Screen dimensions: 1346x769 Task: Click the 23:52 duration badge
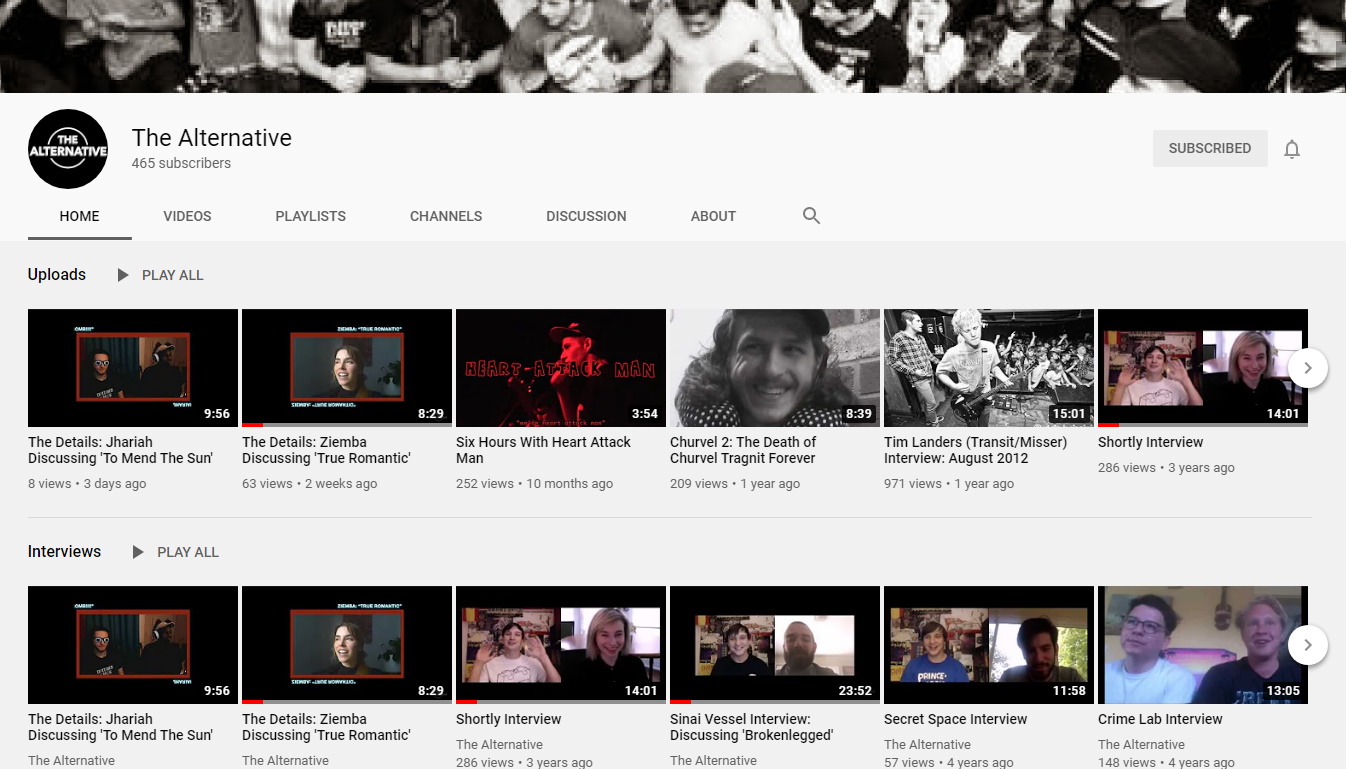[x=854, y=690]
